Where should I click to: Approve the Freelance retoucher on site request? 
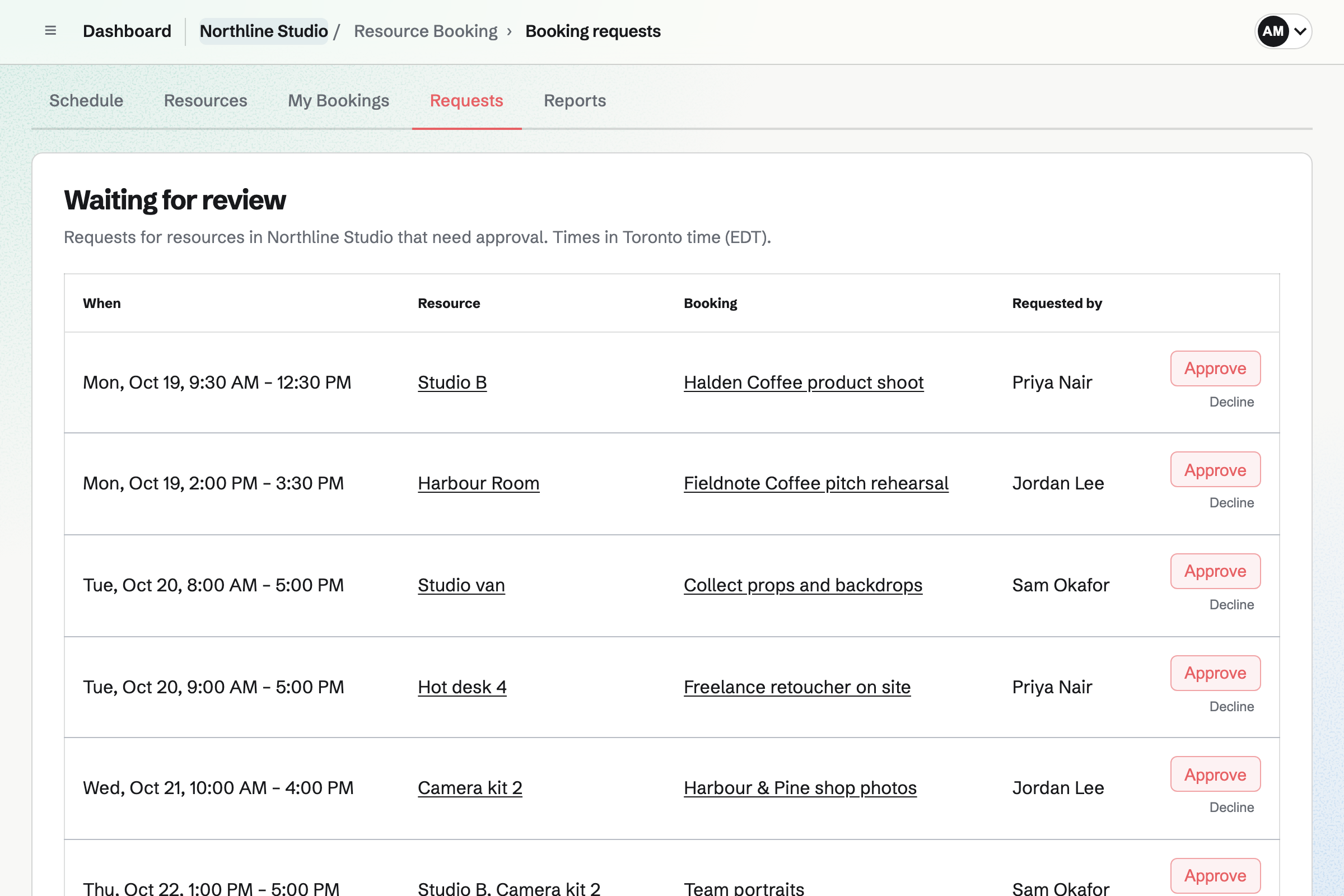click(x=1215, y=673)
